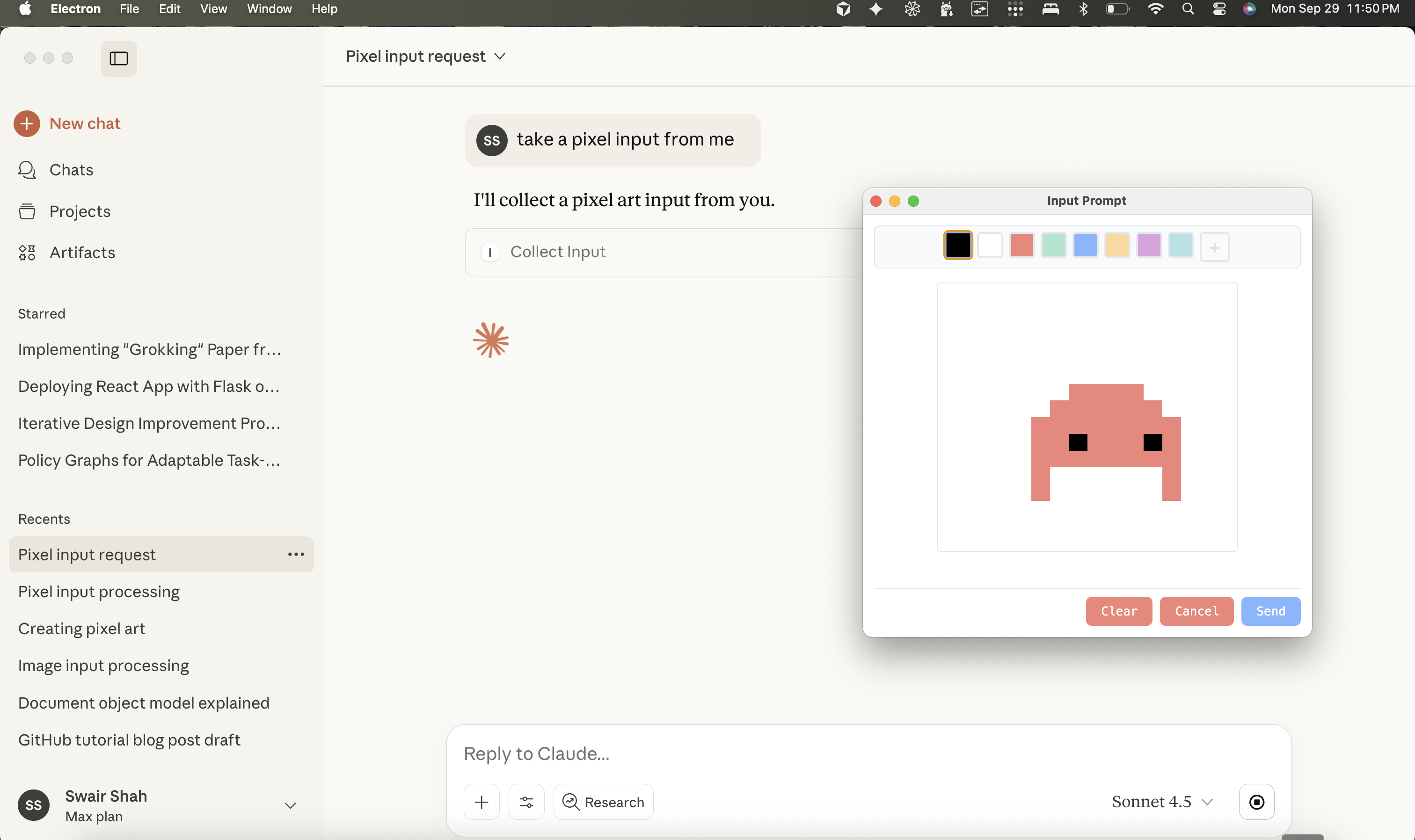1415x840 pixels.
Task: Toggle the sidebar panel icon
Action: click(x=118, y=58)
